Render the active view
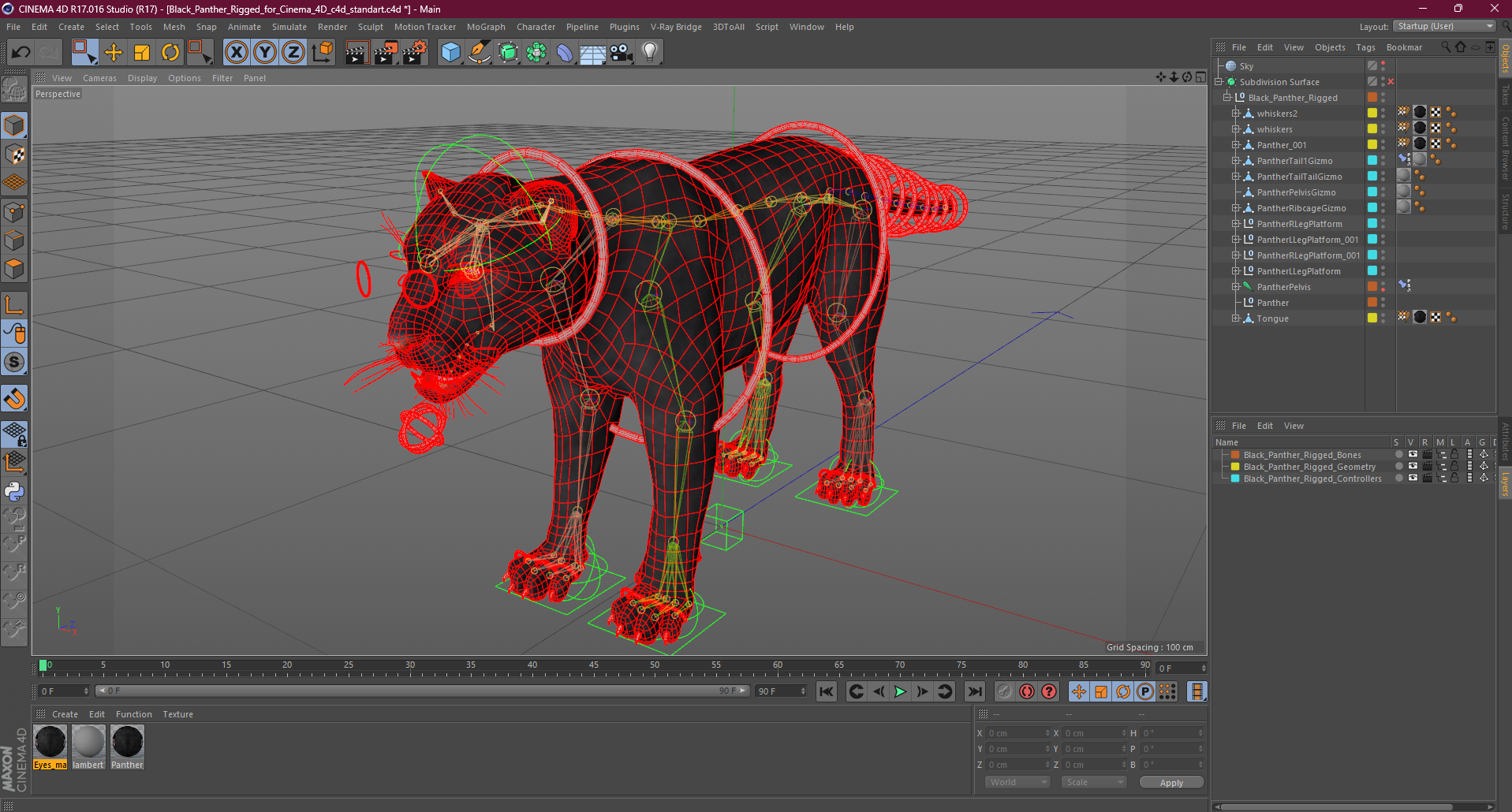This screenshot has height=812, width=1512. 357,53
